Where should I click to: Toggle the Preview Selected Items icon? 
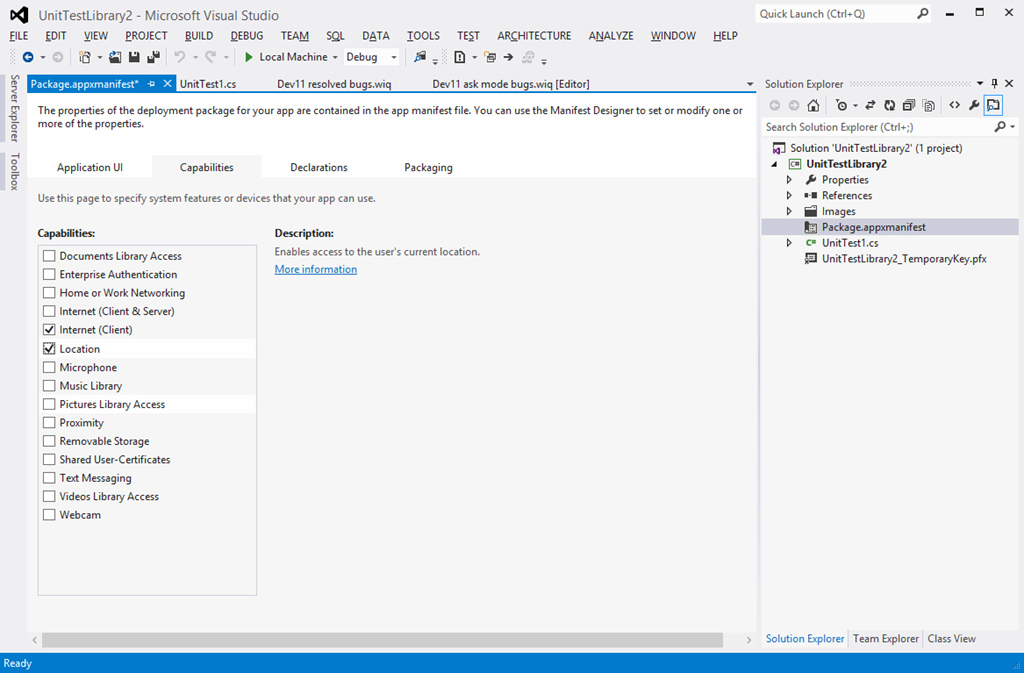(993, 105)
